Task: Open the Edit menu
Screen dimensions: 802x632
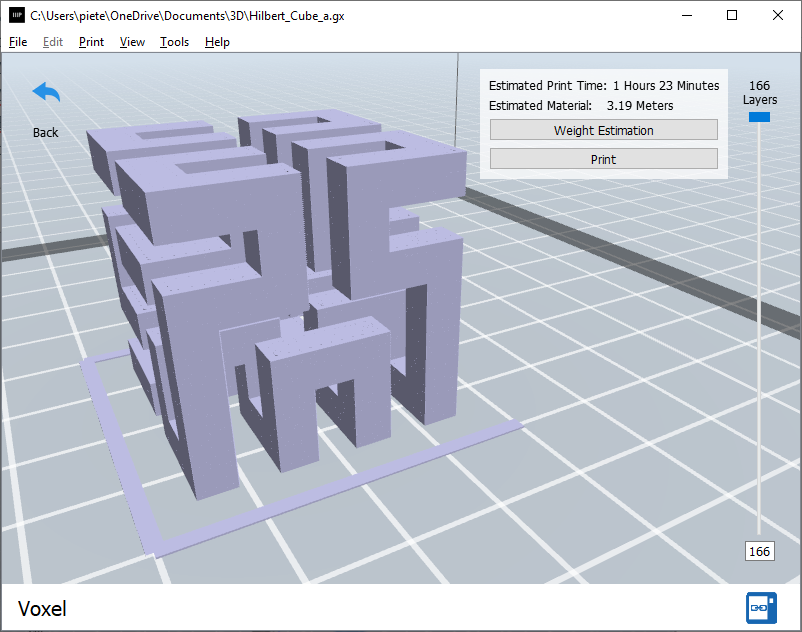Action: coord(53,42)
